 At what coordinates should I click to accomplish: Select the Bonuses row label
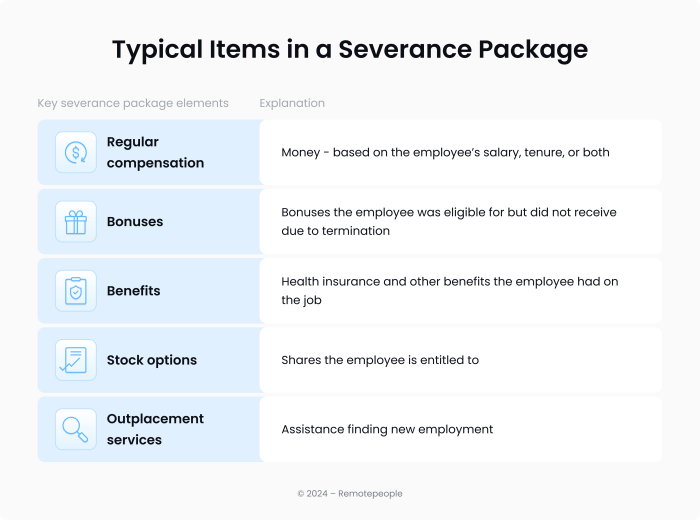pyautogui.click(x=135, y=222)
